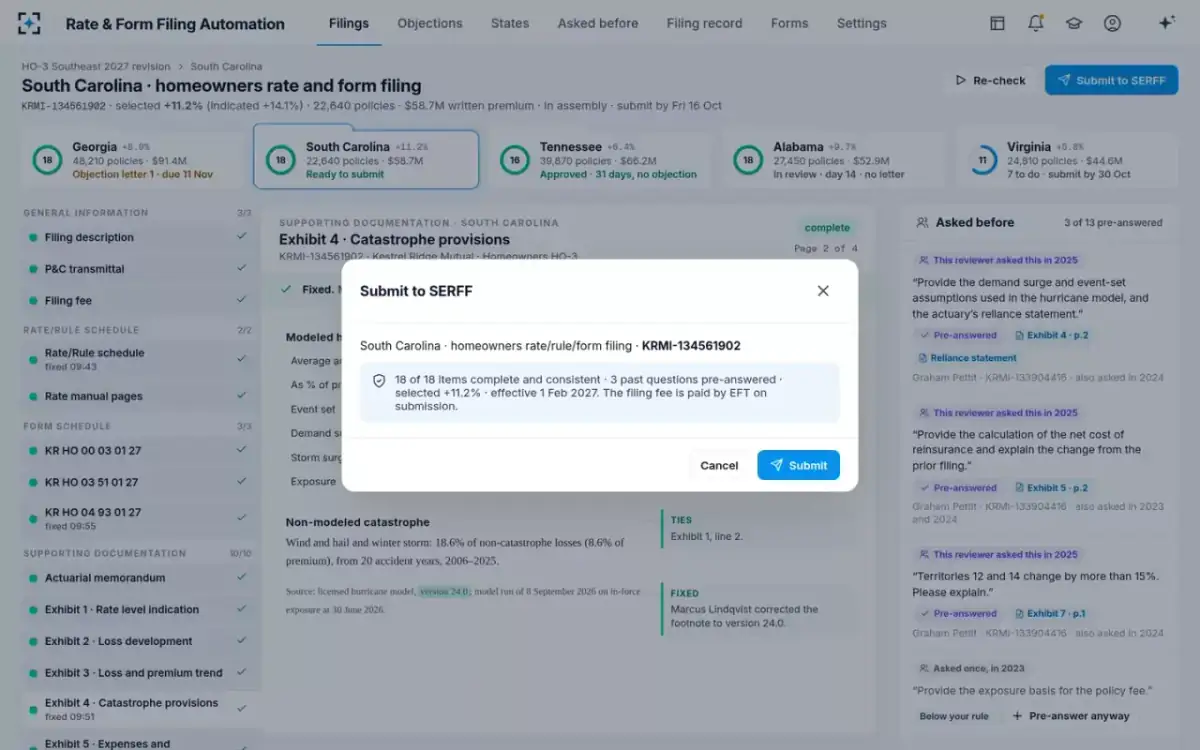Click Pre-answered tag on reinsurance question

958,488
